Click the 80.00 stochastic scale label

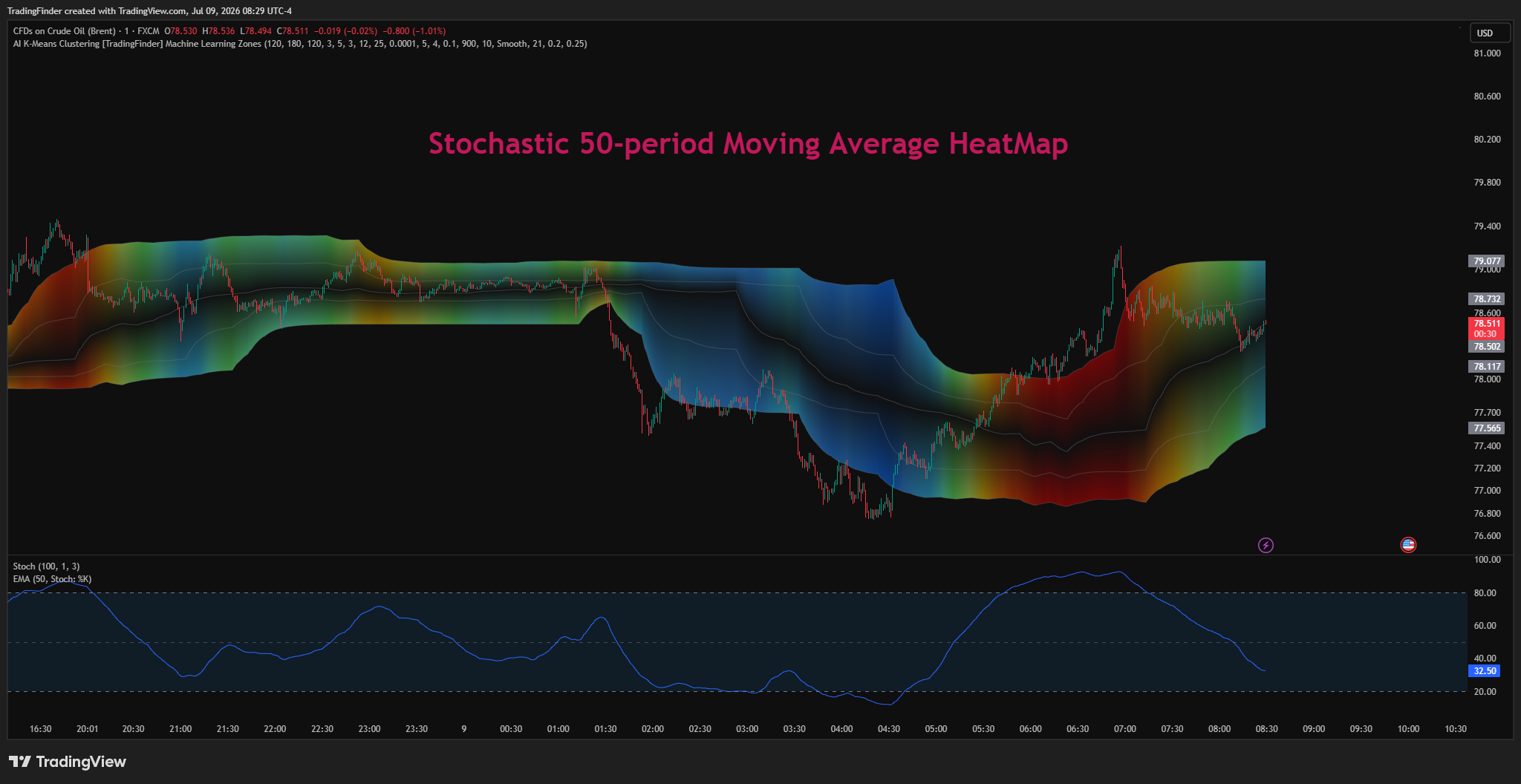1485,593
